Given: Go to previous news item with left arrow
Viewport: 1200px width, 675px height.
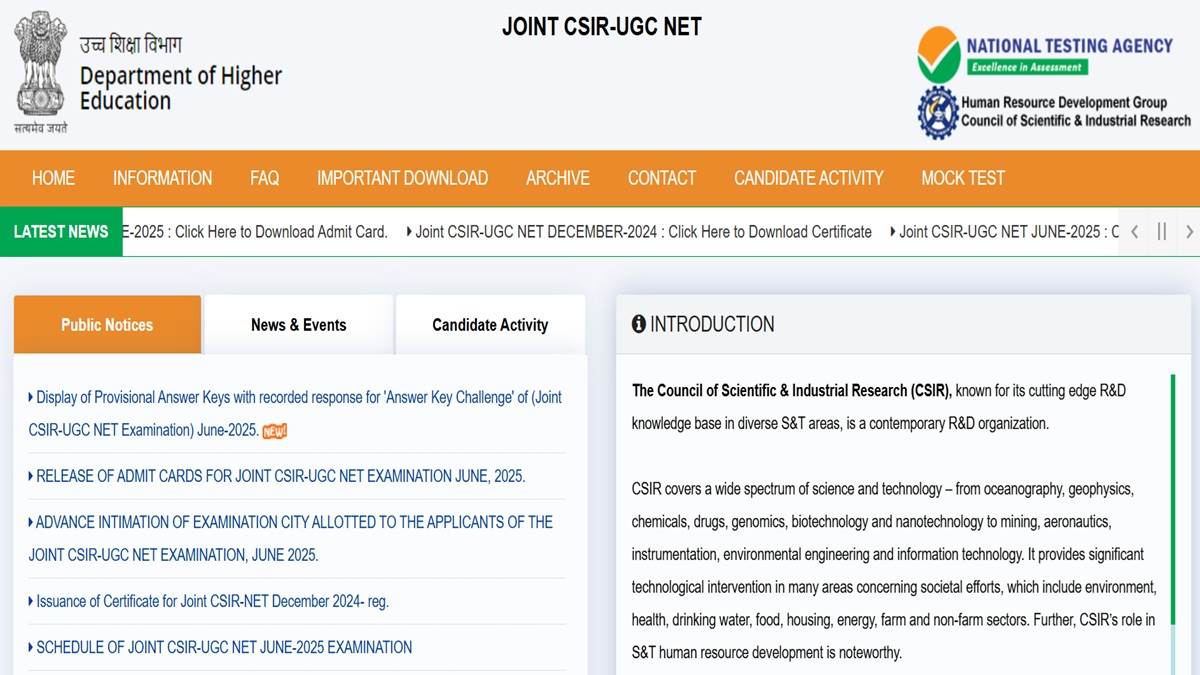Looking at the screenshot, I should coord(1134,232).
